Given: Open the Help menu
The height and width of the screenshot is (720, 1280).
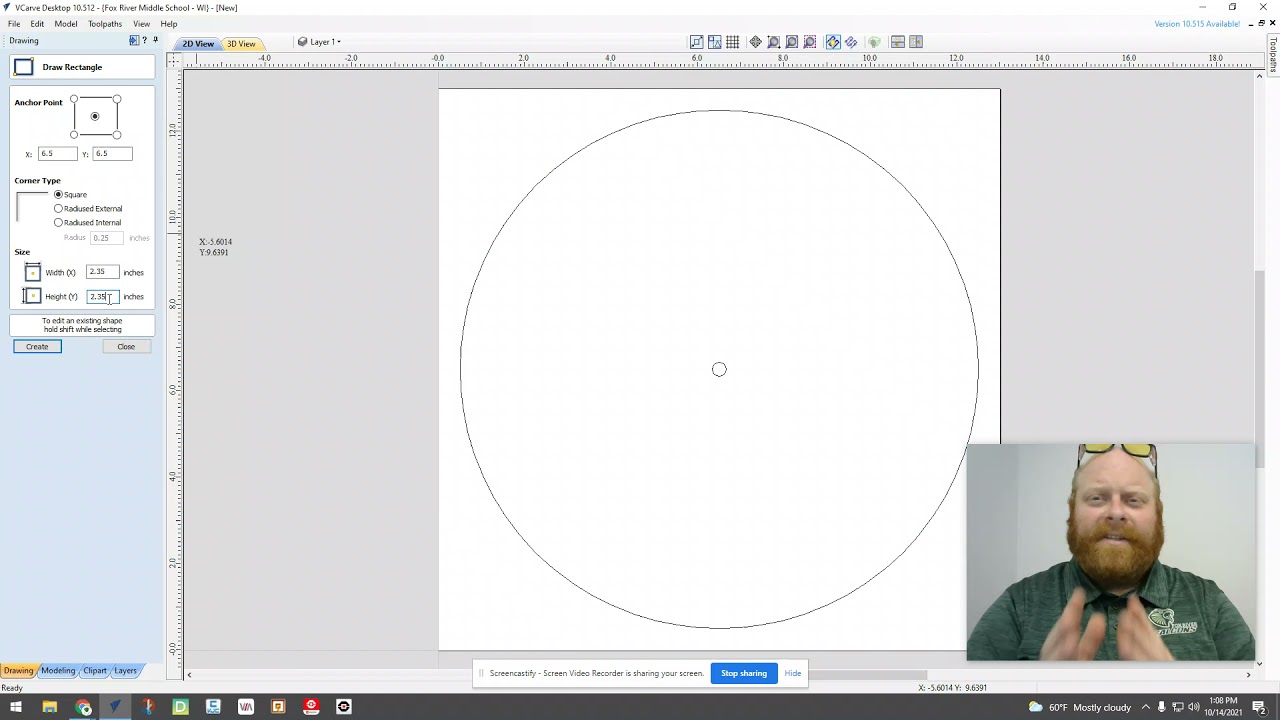Looking at the screenshot, I should [x=169, y=24].
